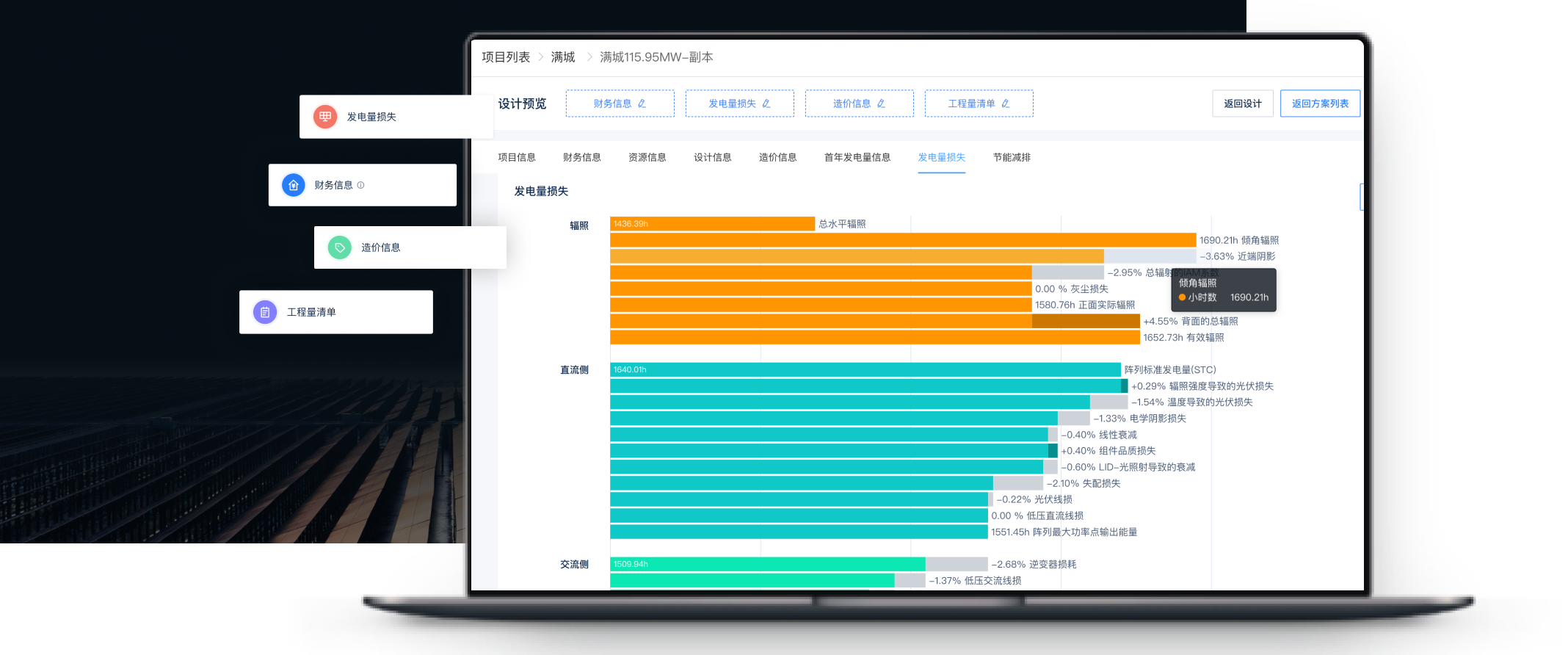
Task: Click 项目列表 in the breadcrumb
Action: point(506,57)
